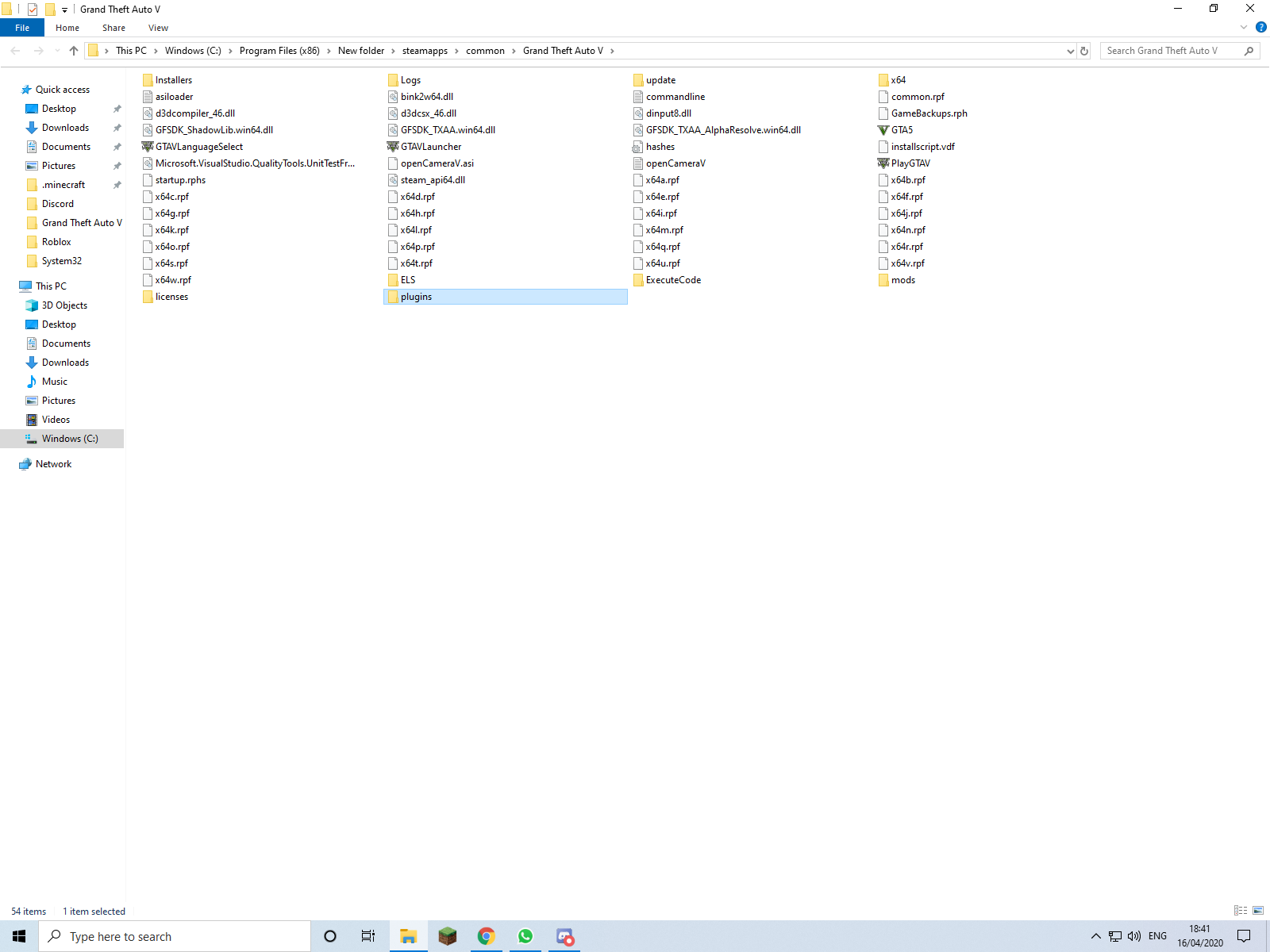Click the GTAVLauncher icon
The height and width of the screenshot is (952, 1270).
(x=393, y=147)
